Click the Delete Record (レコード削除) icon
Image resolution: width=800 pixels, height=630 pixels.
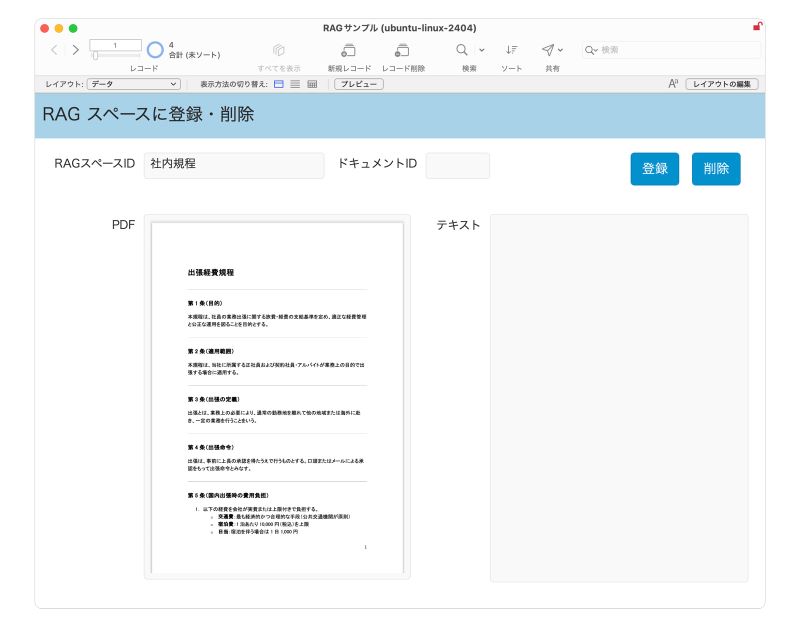[402, 50]
